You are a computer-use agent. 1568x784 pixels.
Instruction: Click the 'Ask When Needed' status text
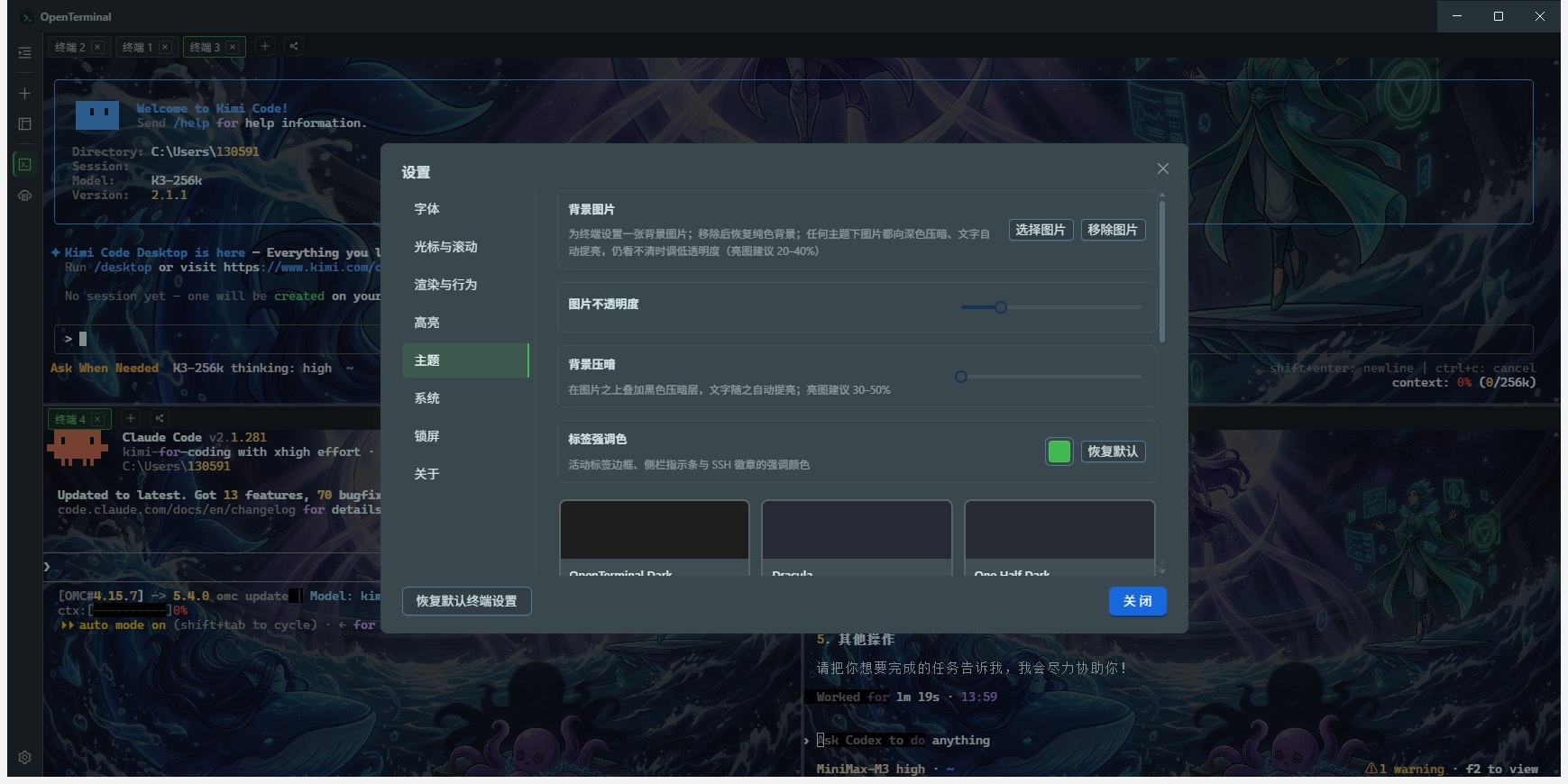(105, 369)
